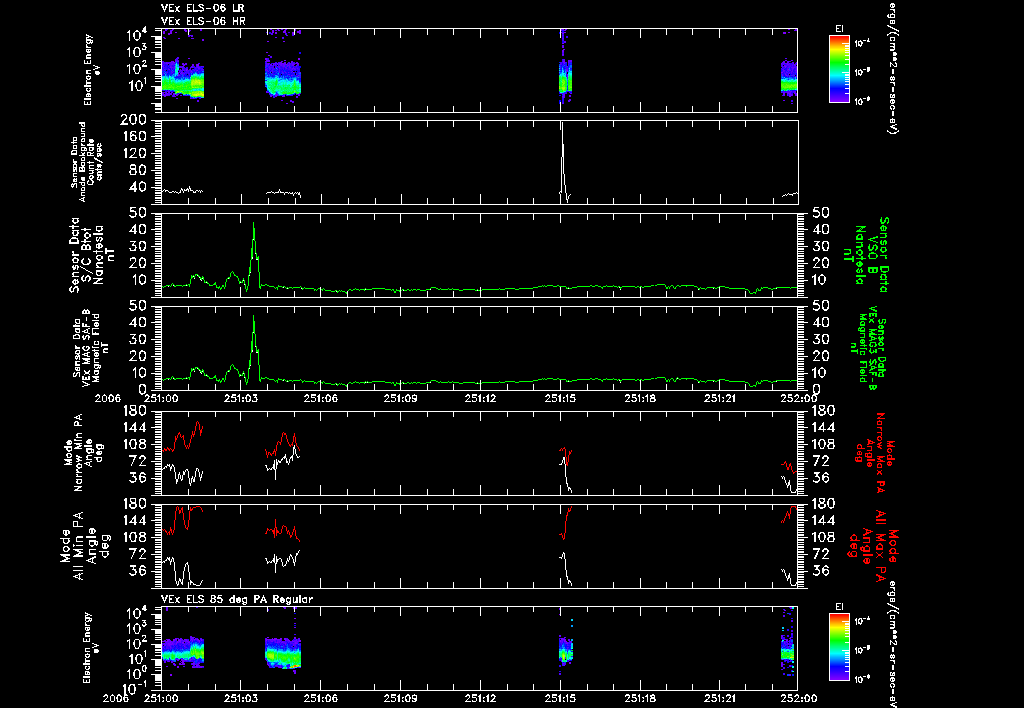This screenshot has height=708, width=1024.
Task: Click top spectrogram data block at 251:00
Action: (182, 78)
